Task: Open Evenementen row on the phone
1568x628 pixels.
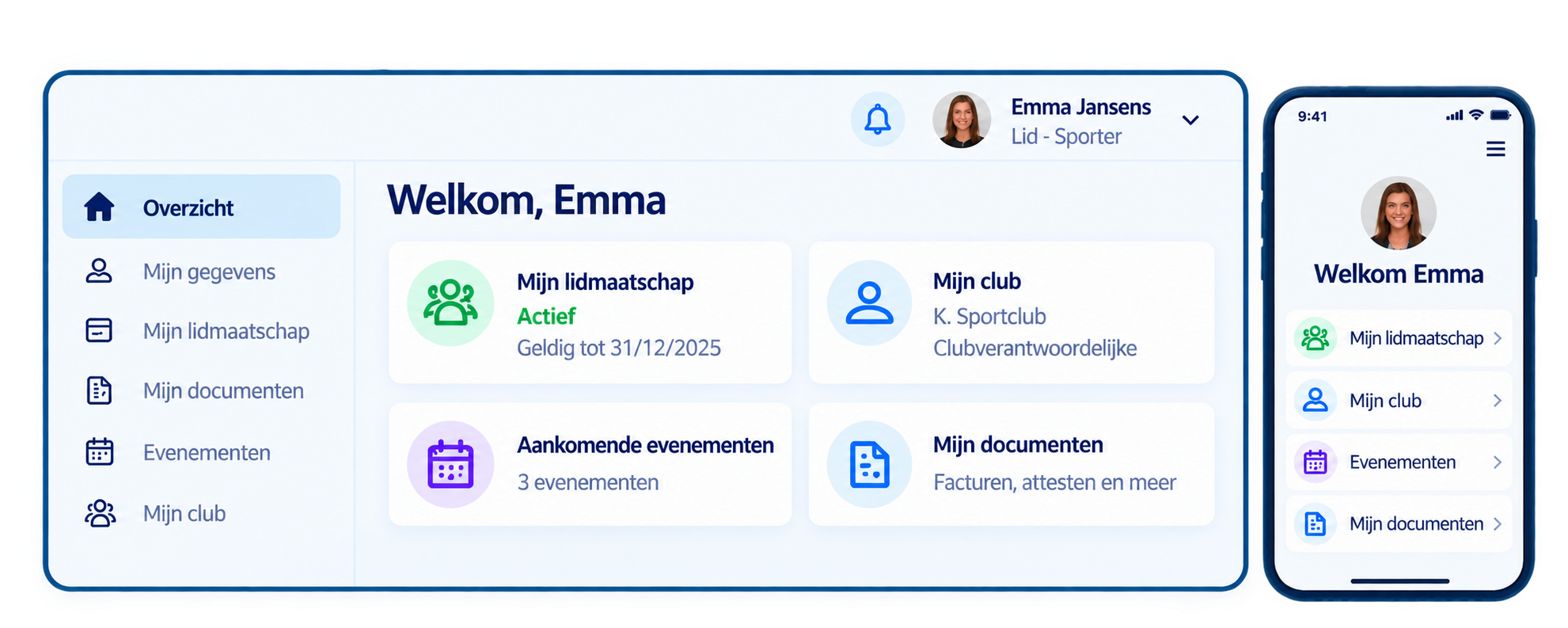Action: click(1399, 462)
